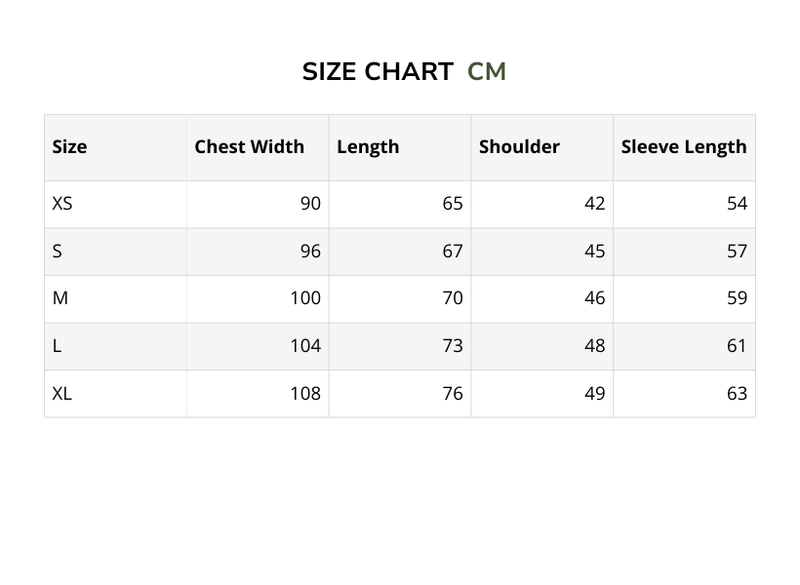Viewport: 800px width, 585px height.
Task: Select the XL size row label
Action: click(62, 394)
